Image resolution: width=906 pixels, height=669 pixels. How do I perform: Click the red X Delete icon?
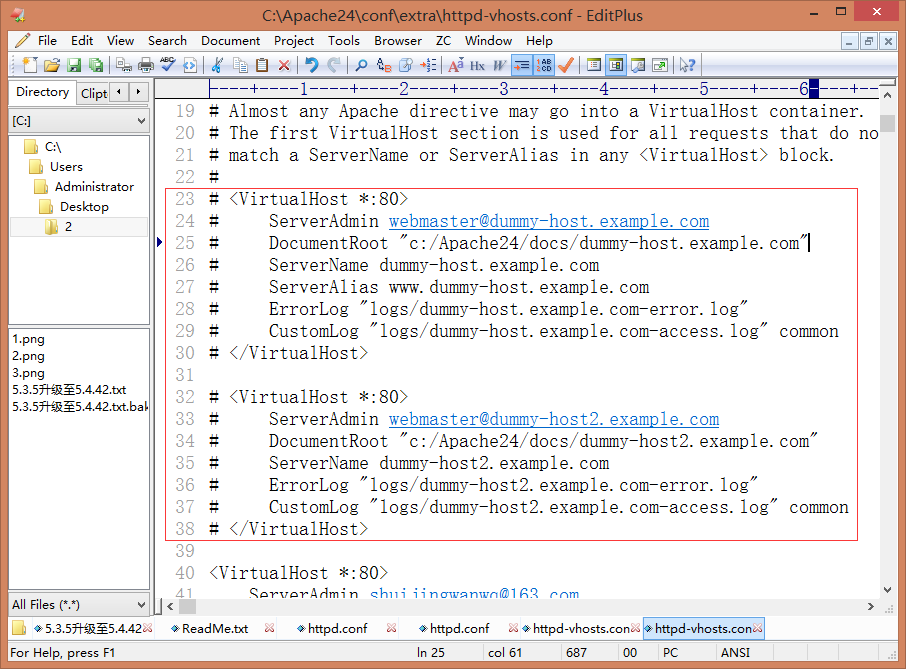click(x=284, y=65)
